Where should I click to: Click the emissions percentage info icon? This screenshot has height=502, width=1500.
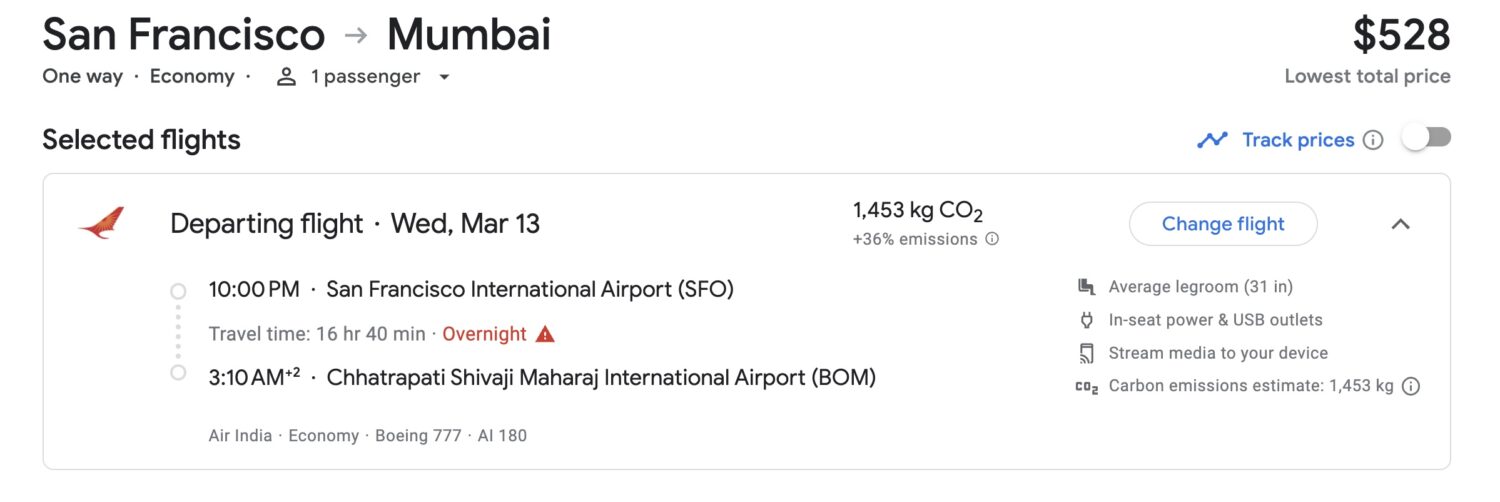point(992,239)
